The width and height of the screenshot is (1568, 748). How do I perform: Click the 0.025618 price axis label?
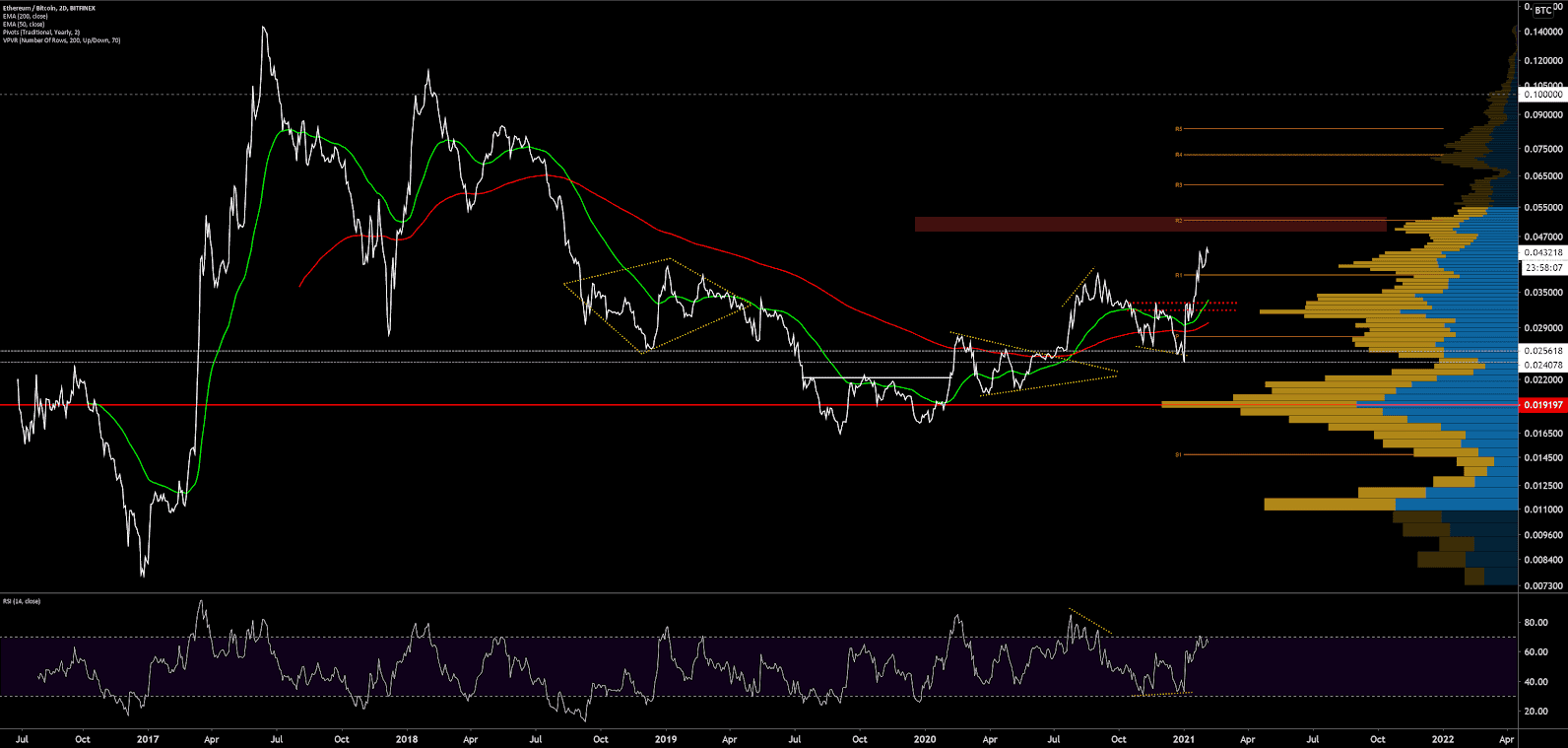coord(1542,351)
